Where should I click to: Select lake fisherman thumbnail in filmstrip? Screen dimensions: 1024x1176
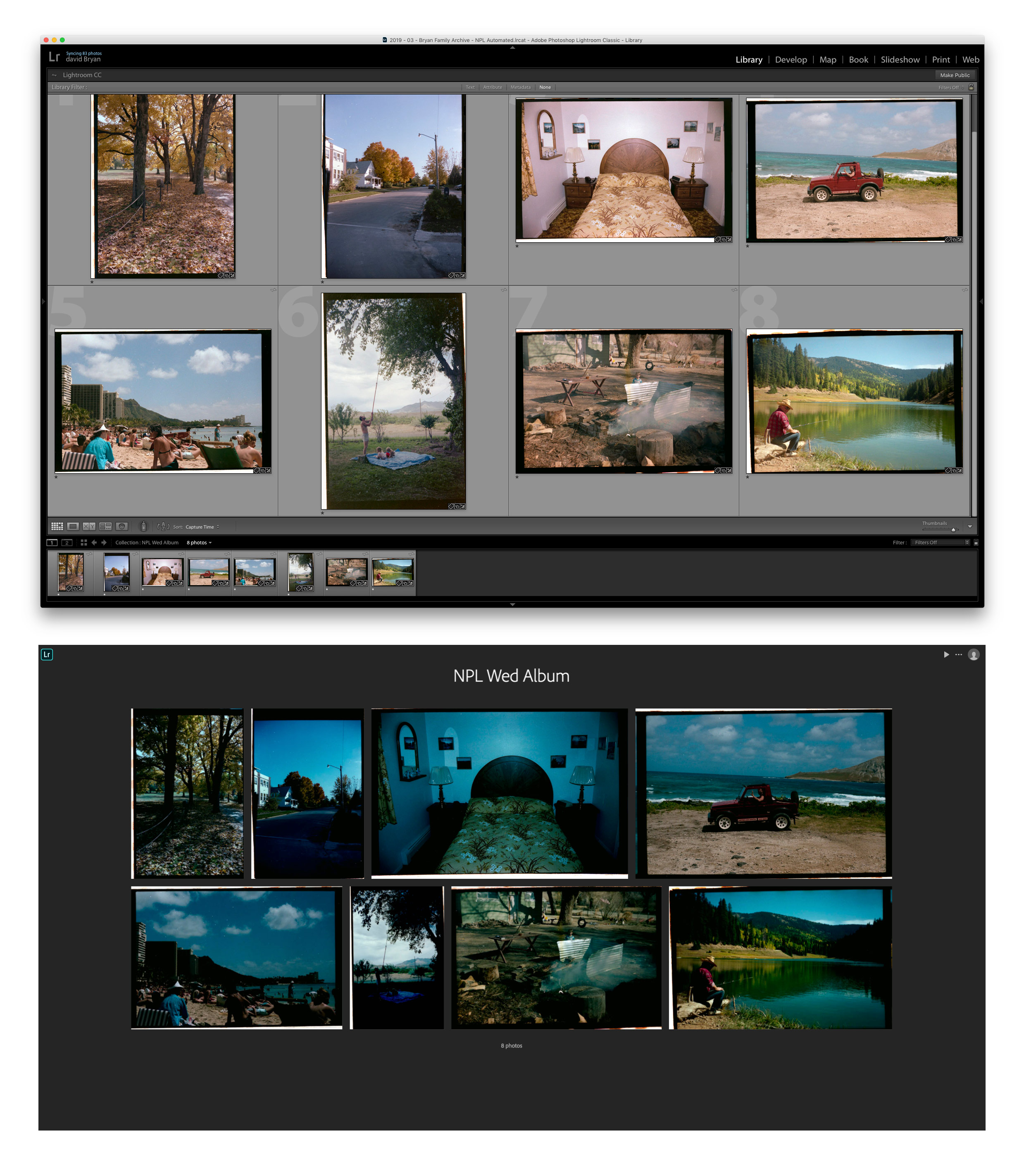pyautogui.click(x=393, y=572)
